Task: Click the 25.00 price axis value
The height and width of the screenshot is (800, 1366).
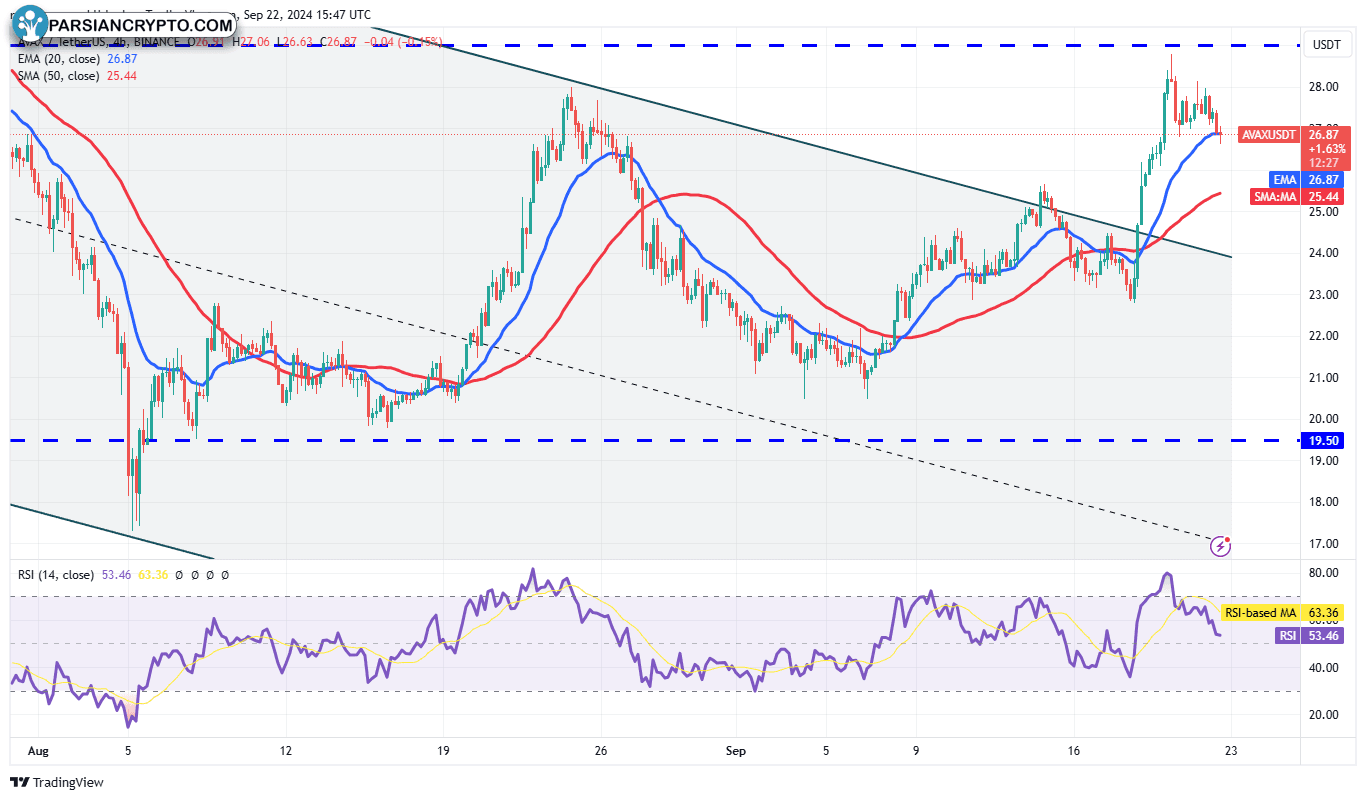Action: pyautogui.click(x=1324, y=211)
